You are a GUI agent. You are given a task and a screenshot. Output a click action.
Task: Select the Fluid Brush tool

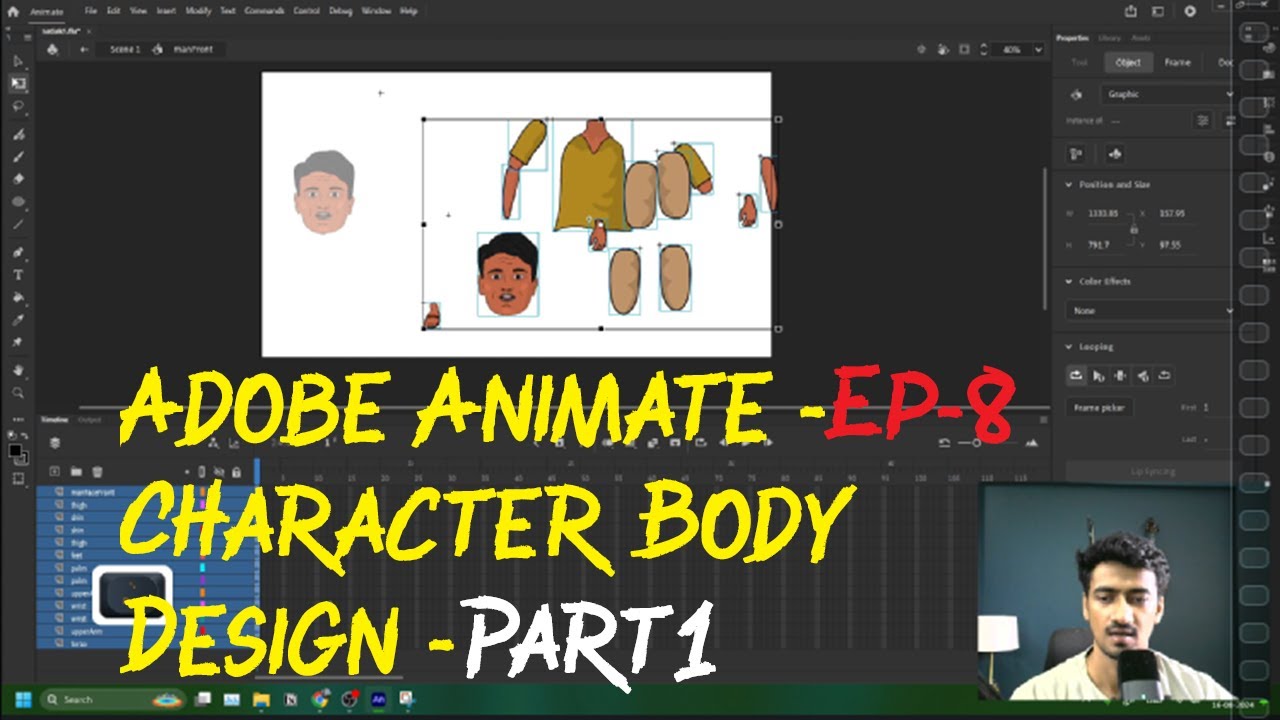[18, 133]
